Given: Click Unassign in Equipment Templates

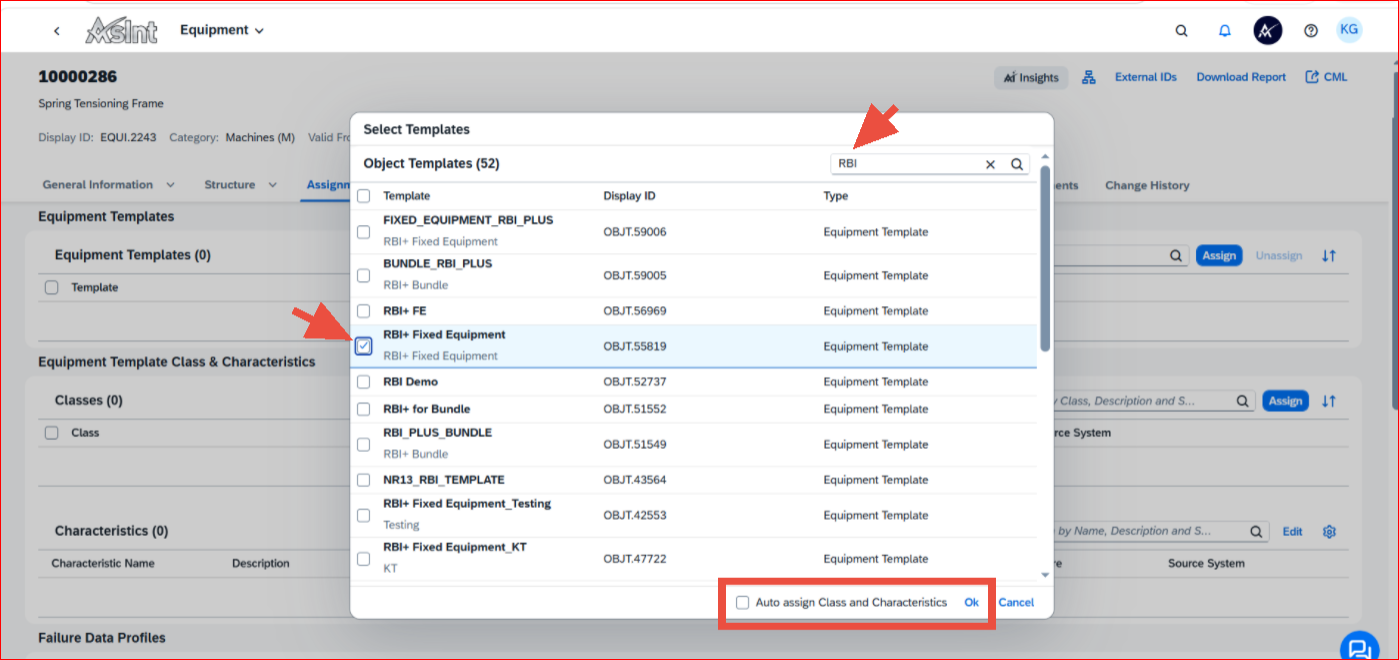Looking at the screenshot, I should point(1279,256).
